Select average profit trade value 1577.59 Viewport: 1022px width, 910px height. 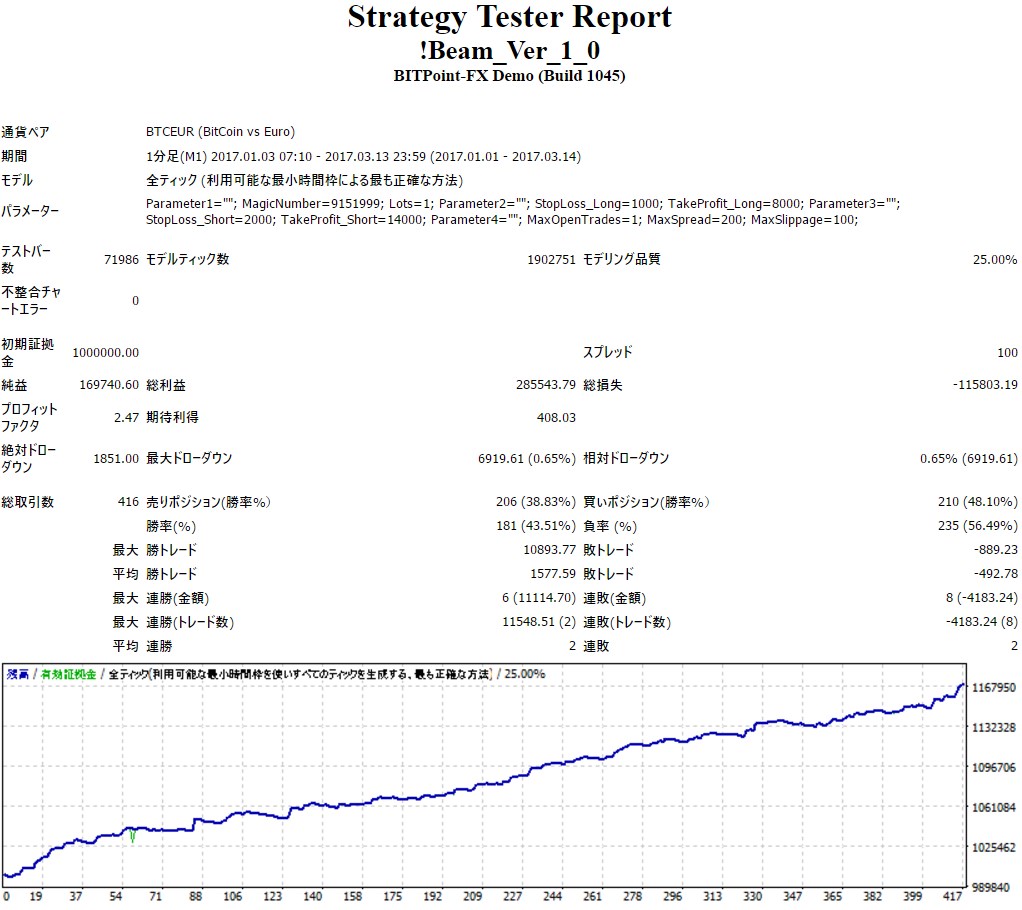553,574
